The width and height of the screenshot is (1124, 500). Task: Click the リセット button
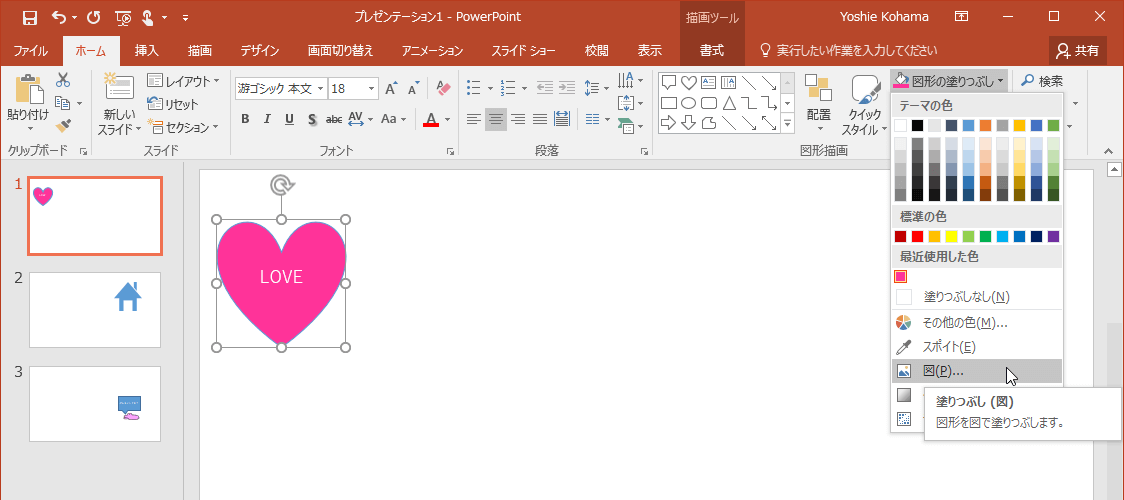tap(173, 104)
